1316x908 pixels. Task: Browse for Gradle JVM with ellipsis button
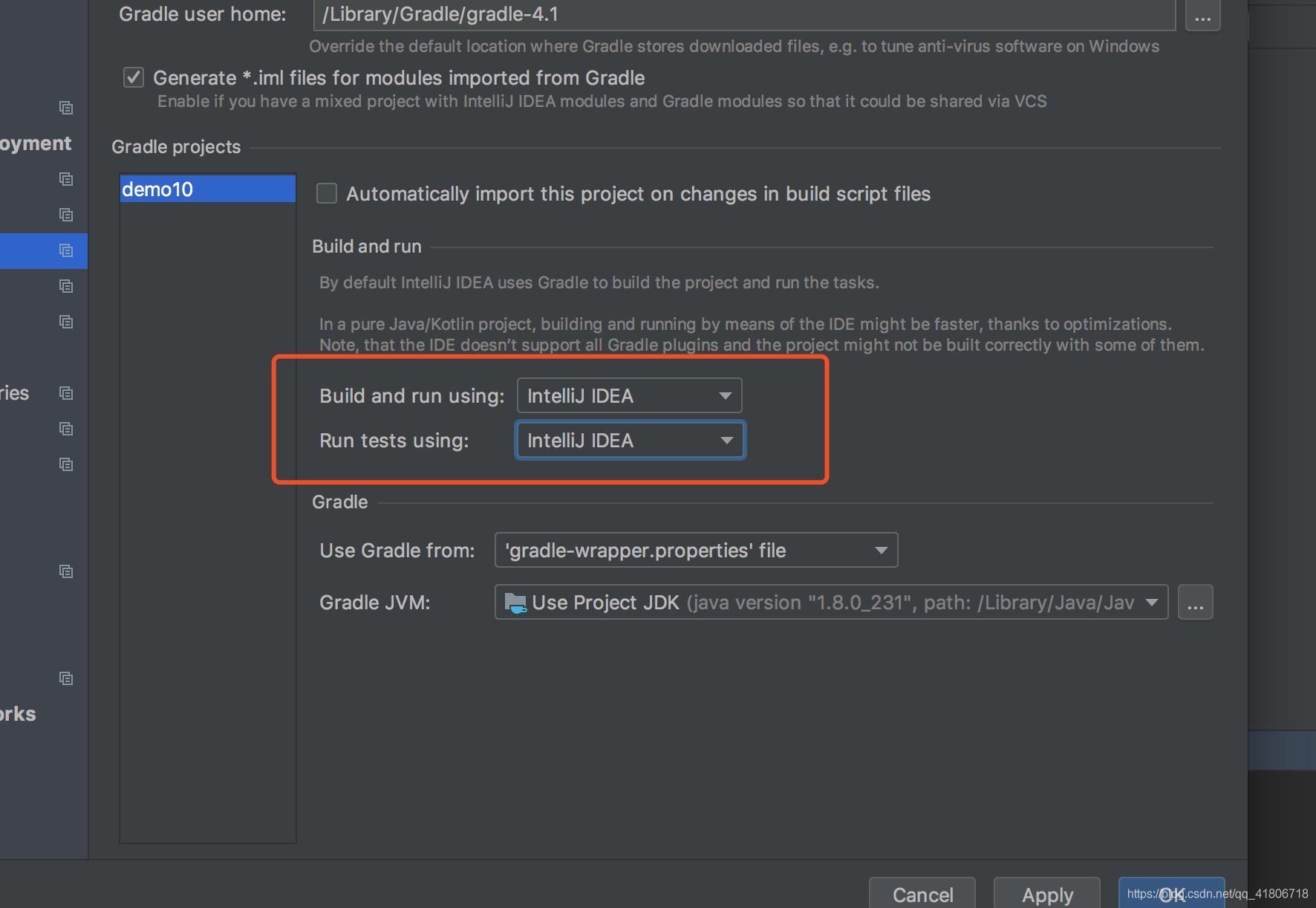point(1195,602)
